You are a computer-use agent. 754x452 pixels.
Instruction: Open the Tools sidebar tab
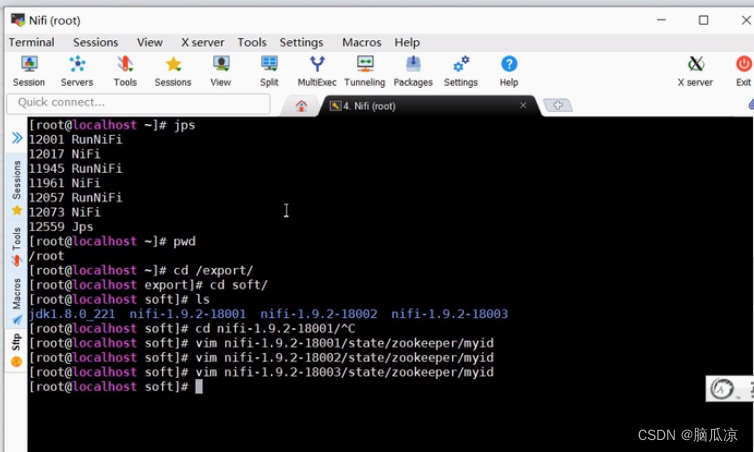[17, 246]
